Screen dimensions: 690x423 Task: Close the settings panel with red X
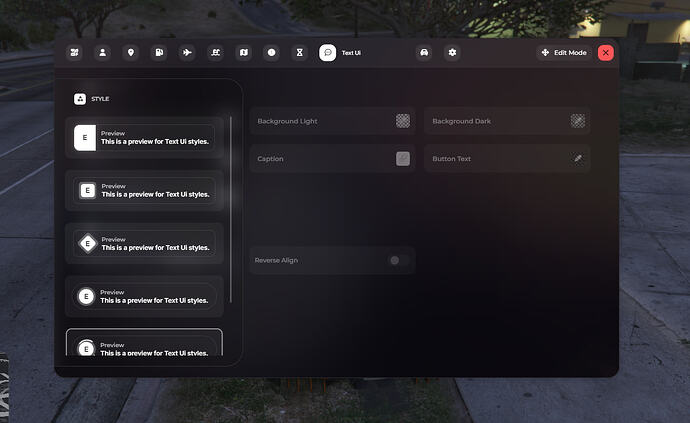(x=606, y=52)
